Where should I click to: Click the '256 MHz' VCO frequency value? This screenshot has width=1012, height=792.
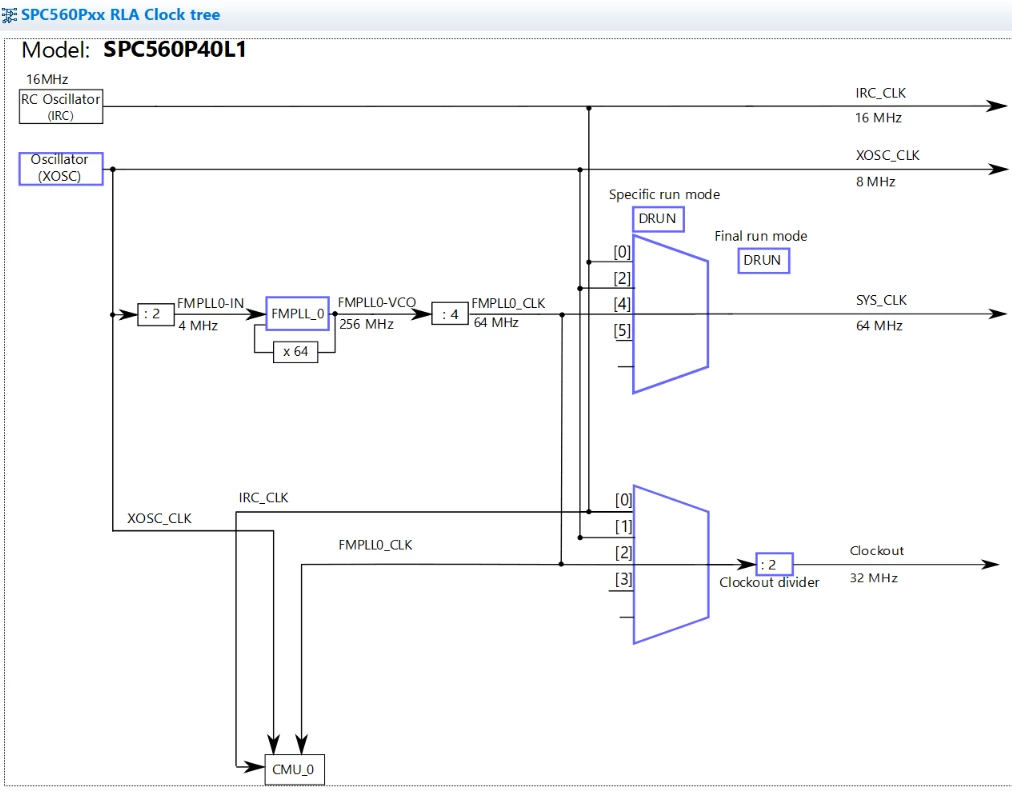coord(367,324)
